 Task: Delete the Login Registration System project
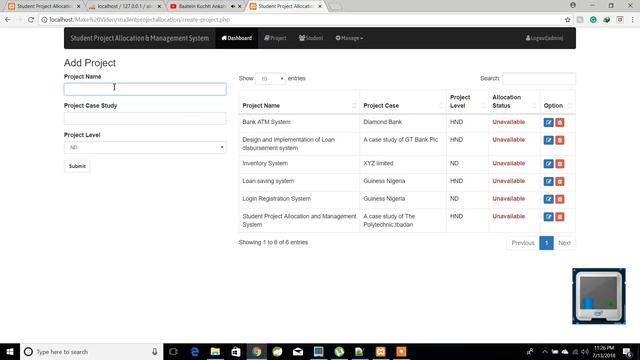tap(560, 199)
